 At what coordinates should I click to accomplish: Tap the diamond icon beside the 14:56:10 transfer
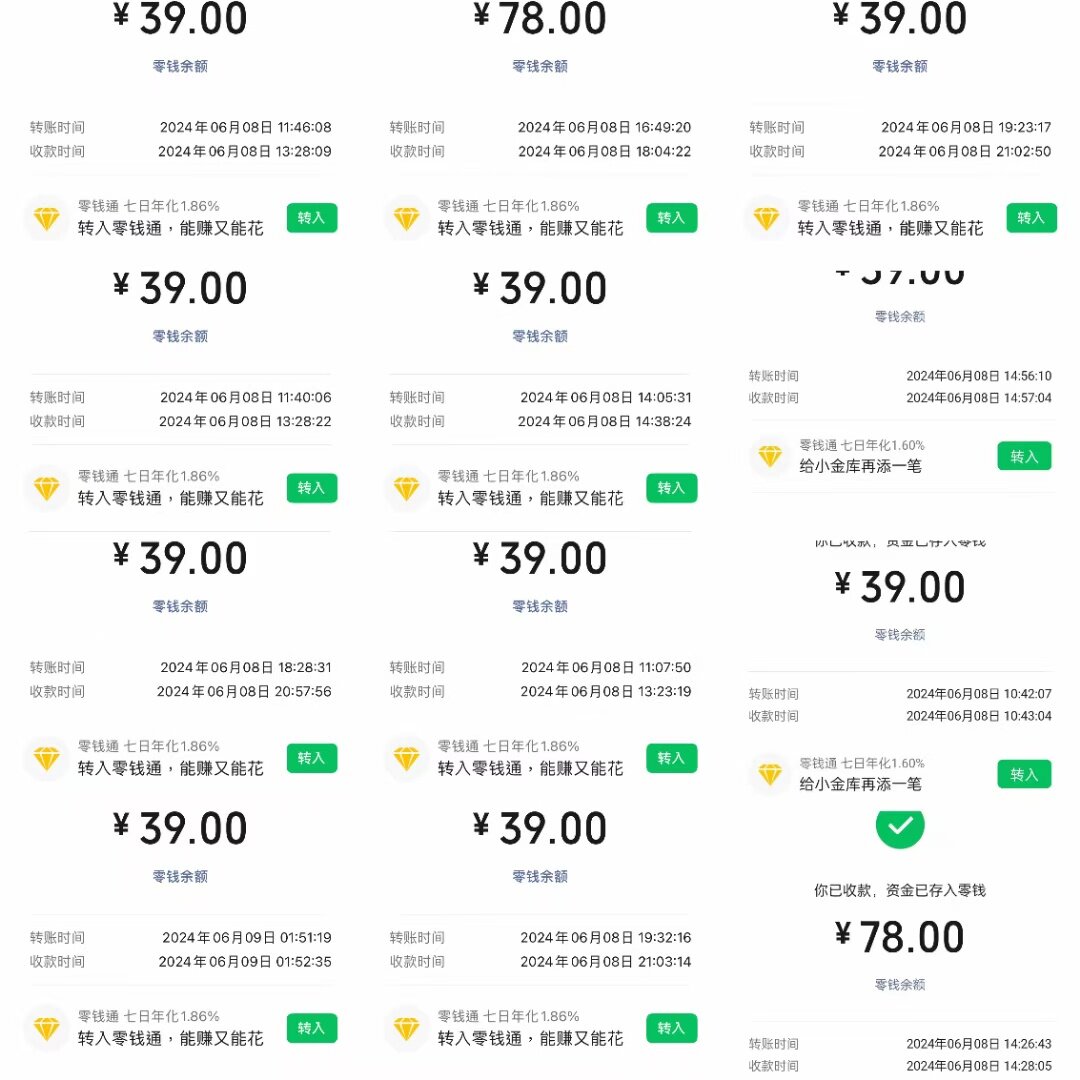[770, 456]
